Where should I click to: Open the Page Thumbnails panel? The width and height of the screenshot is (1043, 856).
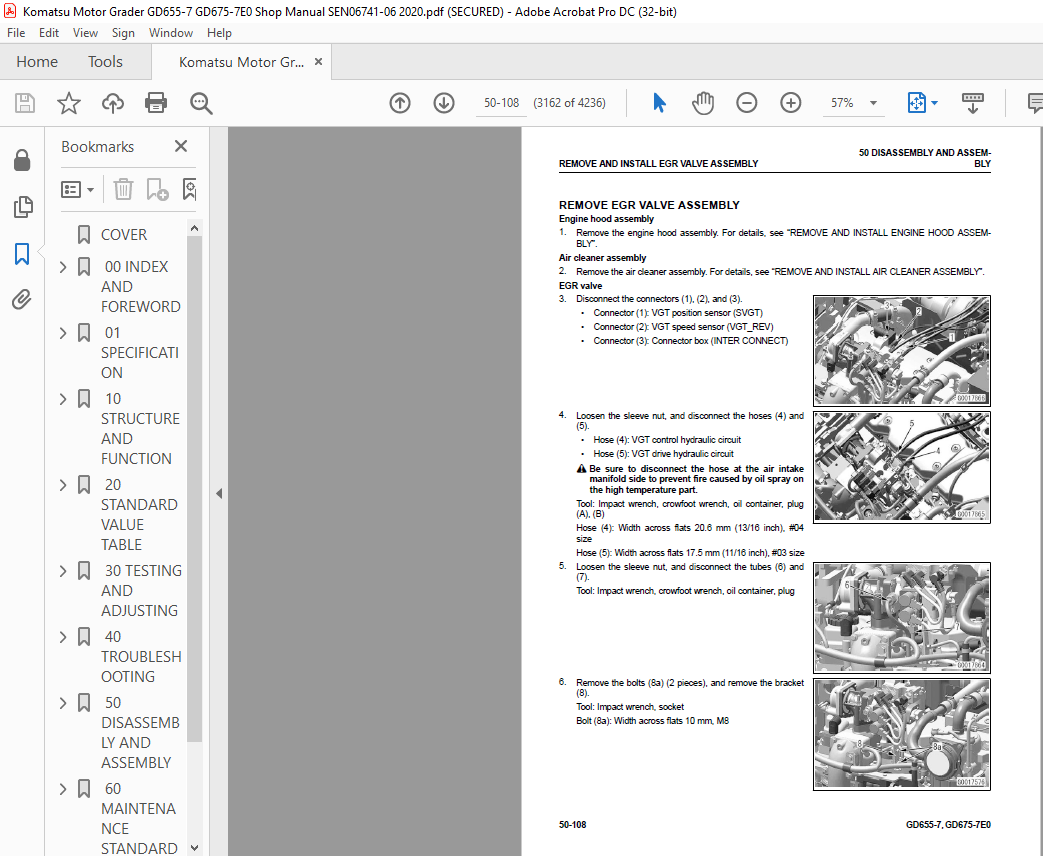22,207
